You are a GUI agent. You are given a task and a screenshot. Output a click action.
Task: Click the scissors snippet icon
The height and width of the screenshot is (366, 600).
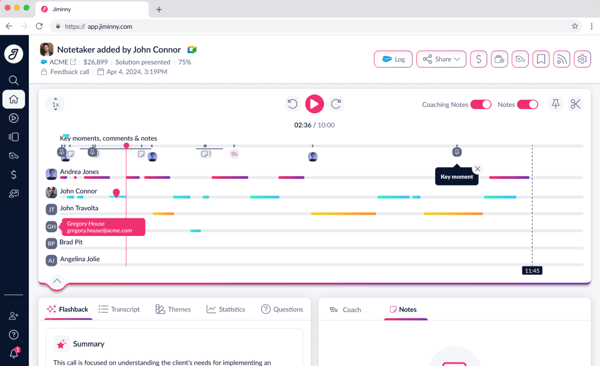(x=575, y=104)
